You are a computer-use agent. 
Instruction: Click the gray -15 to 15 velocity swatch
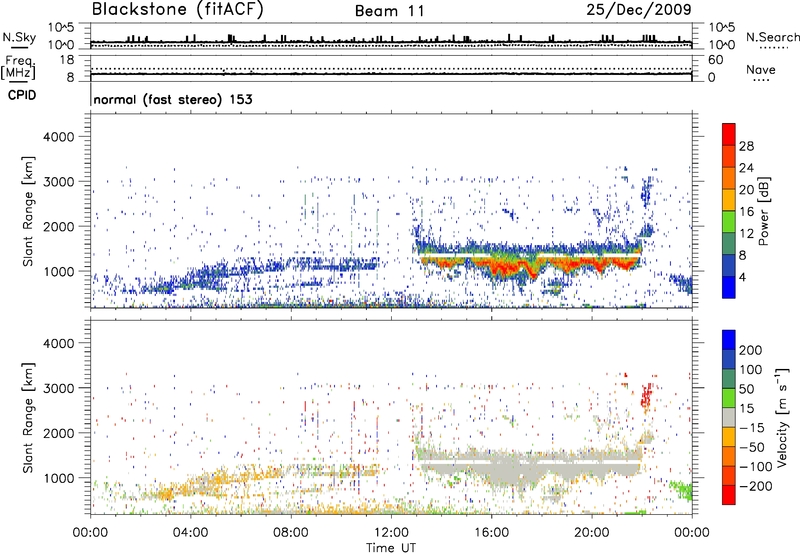point(729,418)
